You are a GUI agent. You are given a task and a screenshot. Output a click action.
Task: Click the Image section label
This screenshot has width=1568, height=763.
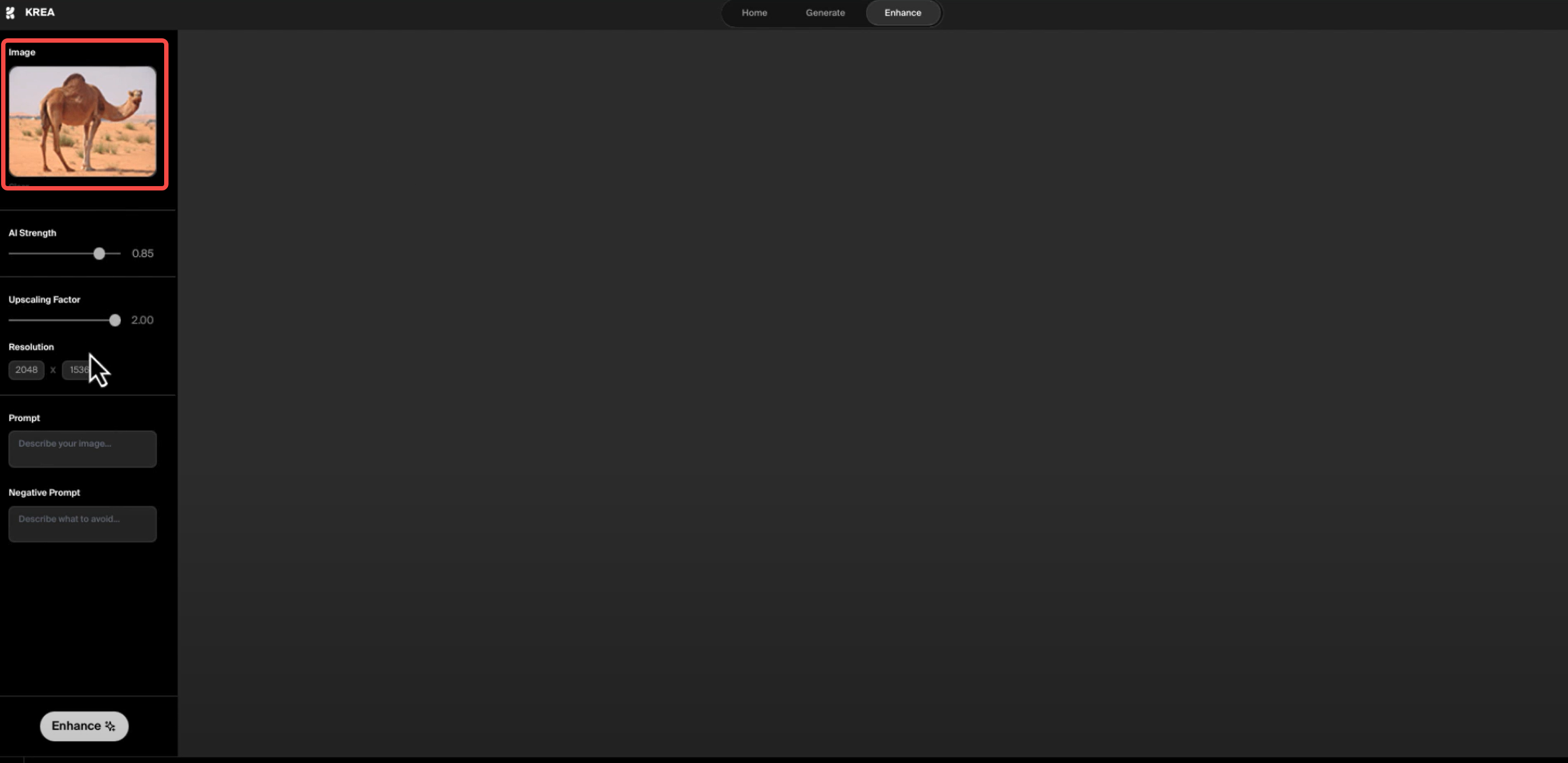22,53
